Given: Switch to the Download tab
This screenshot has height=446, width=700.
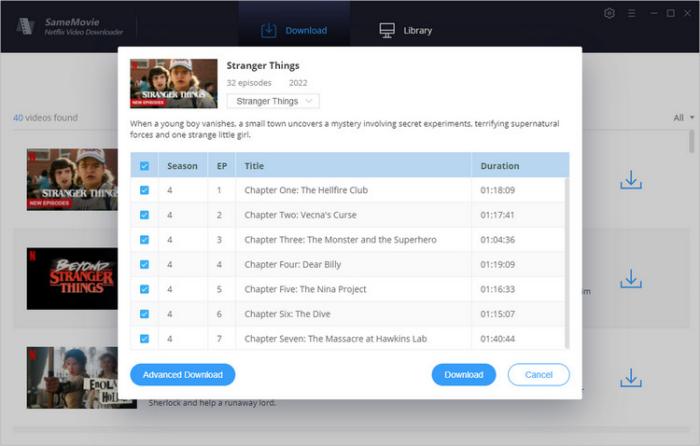Looking at the screenshot, I should pyautogui.click(x=294, y=30).
